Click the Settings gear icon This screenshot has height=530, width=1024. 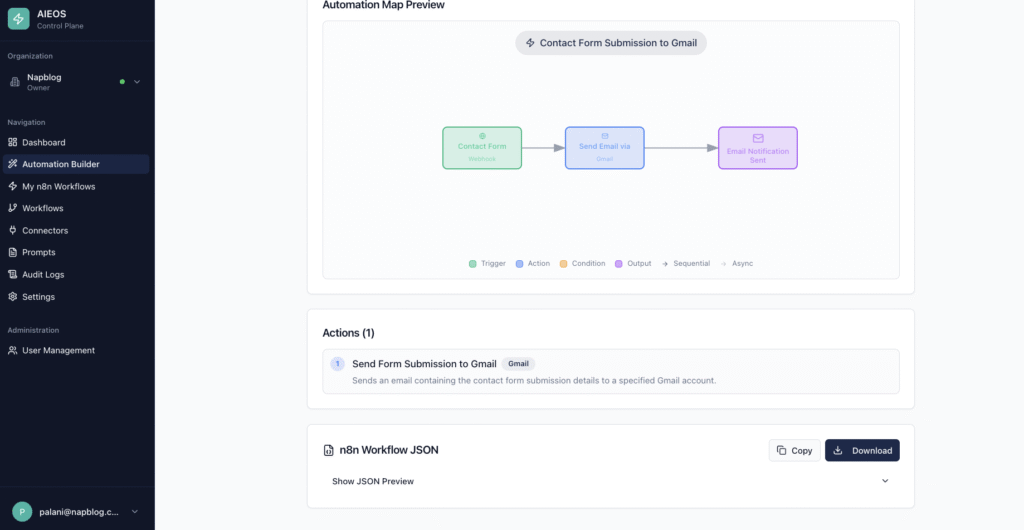click(13, 297)
